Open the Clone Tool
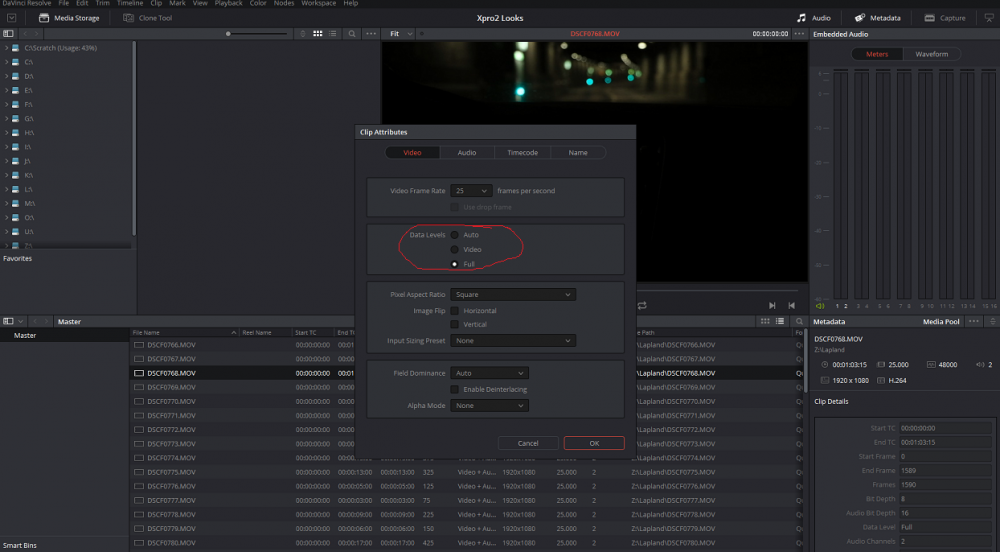Image resolution: width=1000 pixels, height=552 pixels. (148, 18)
